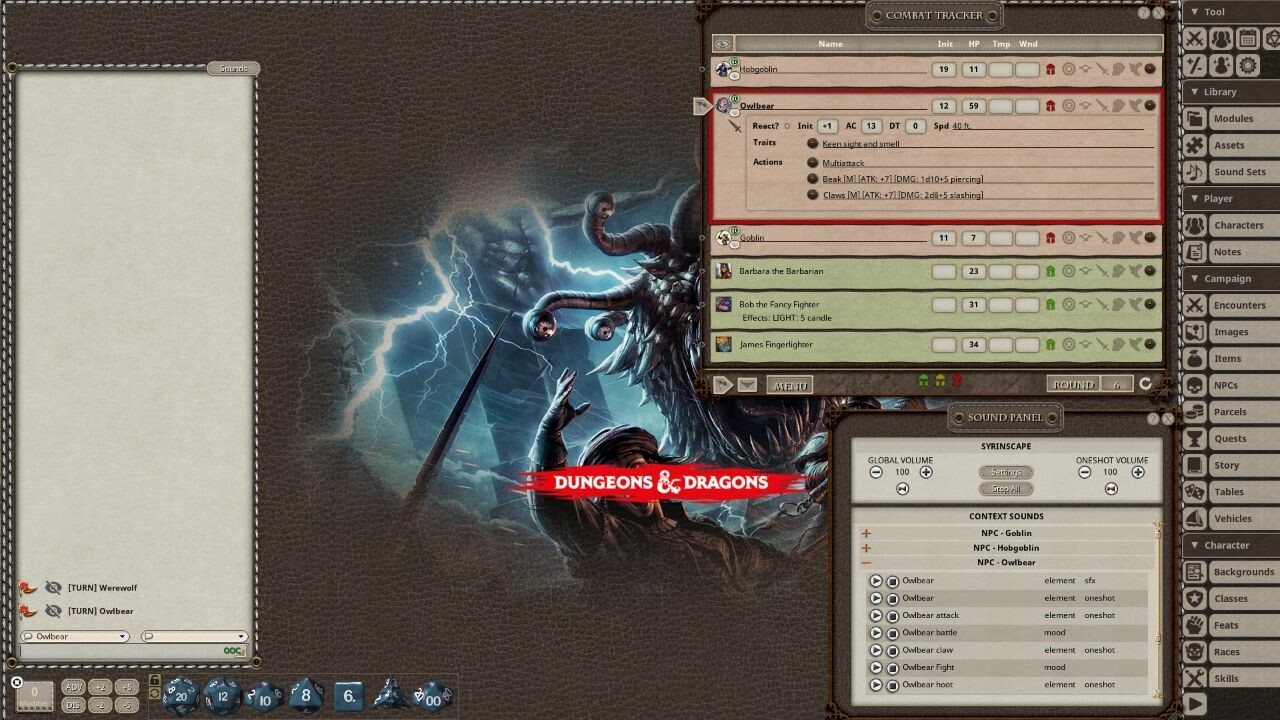Screen dimensions: 1280x720
Task: Toggle the eye icon in the tracker header
Action: 722,43
